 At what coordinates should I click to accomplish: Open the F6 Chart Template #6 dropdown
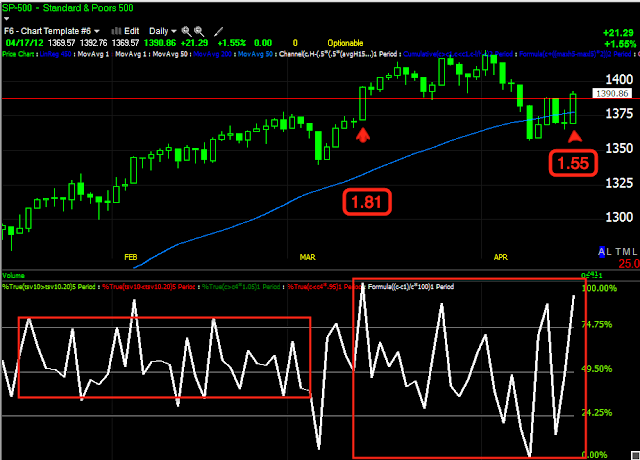pos(52,31)
